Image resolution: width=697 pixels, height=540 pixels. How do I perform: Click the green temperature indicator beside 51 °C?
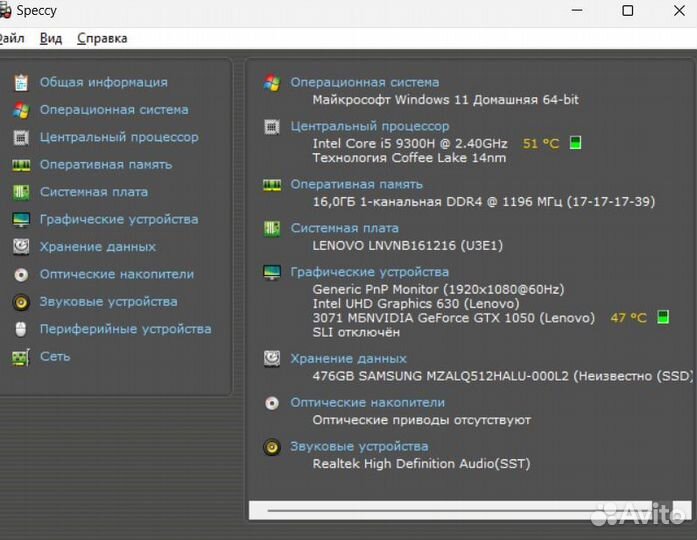(575, 143)
